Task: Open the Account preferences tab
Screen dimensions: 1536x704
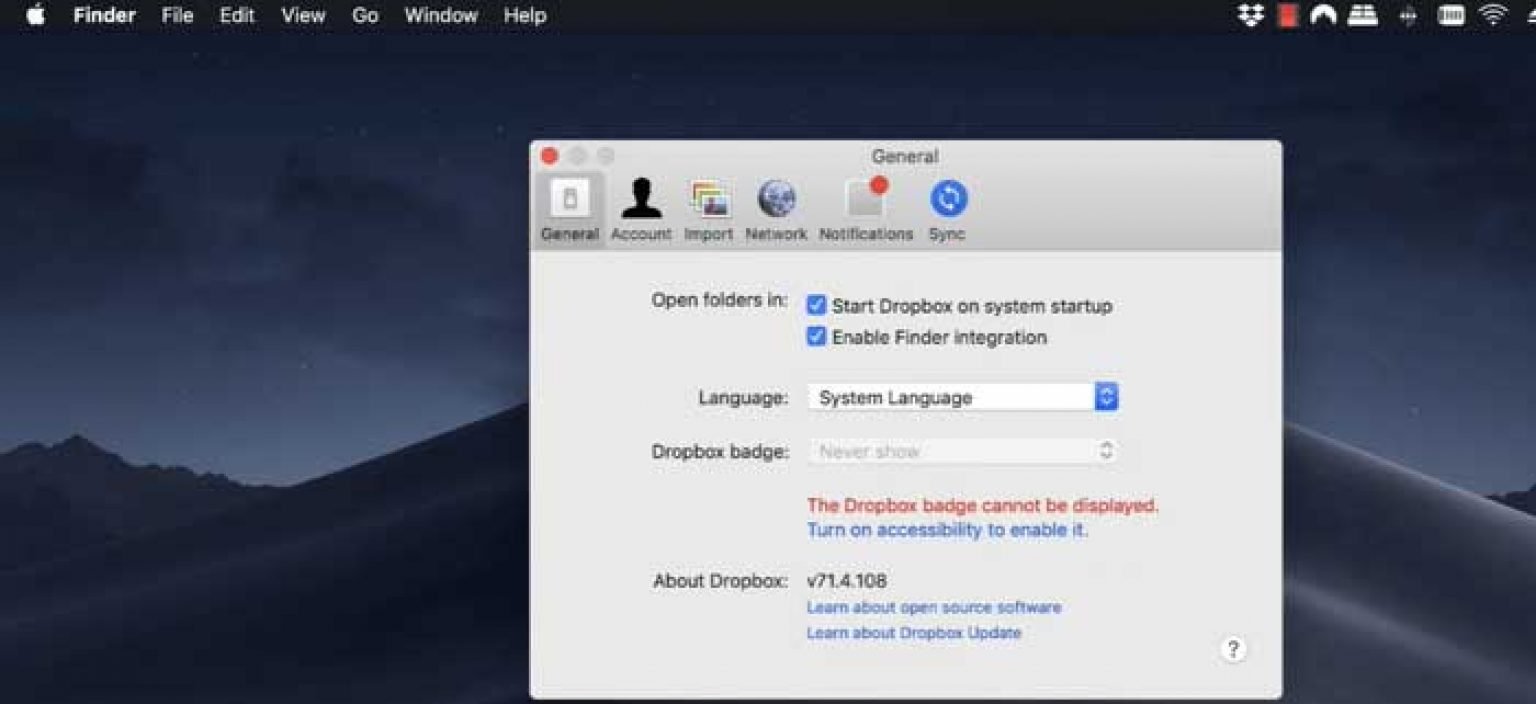Action: click(x=641, y=210)
